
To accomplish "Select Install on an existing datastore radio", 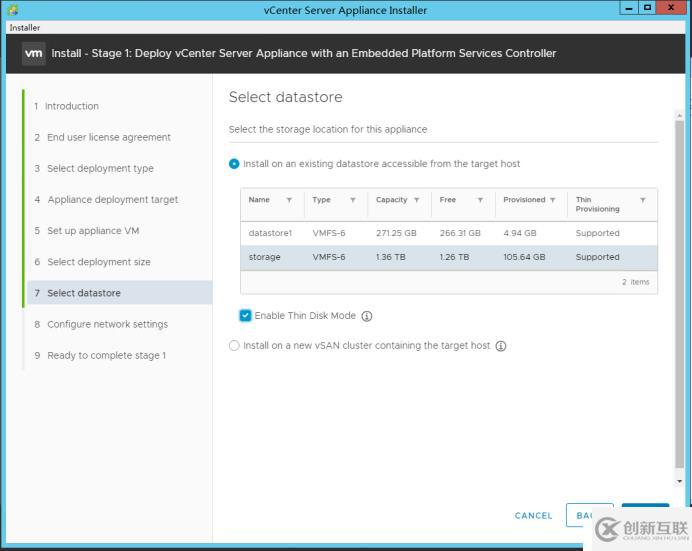I will [234, 164].
